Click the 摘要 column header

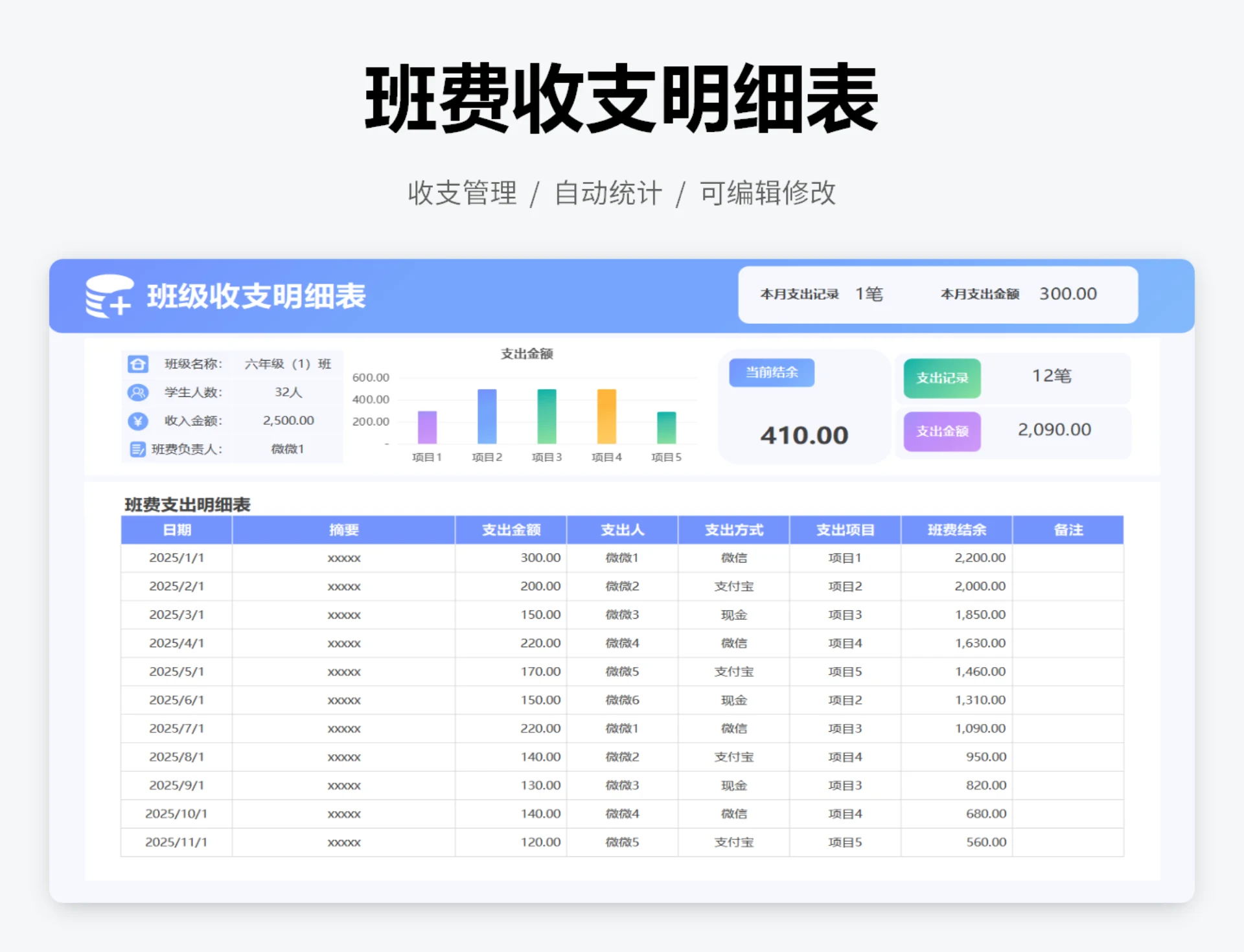pos(343,530)
